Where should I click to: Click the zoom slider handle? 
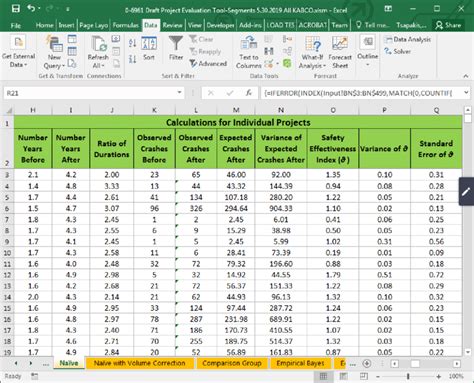408,377
